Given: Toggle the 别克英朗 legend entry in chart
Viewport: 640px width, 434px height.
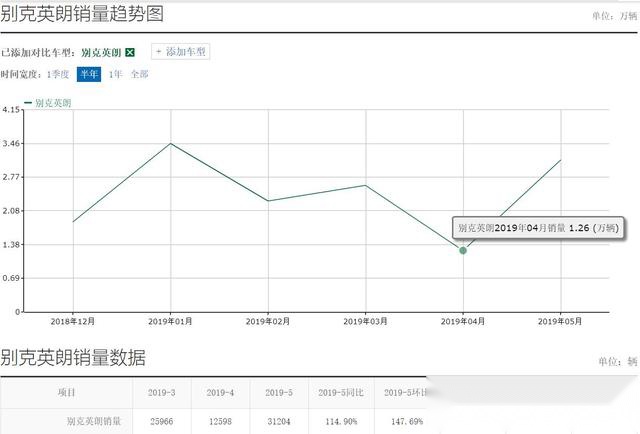Looking at the screenshot, I should point(48,103).
